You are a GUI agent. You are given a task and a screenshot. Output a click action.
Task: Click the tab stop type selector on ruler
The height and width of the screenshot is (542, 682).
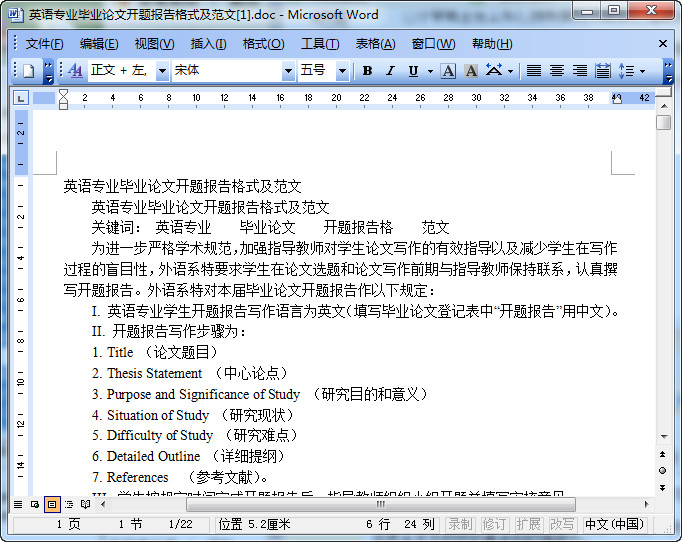point(21,98)
